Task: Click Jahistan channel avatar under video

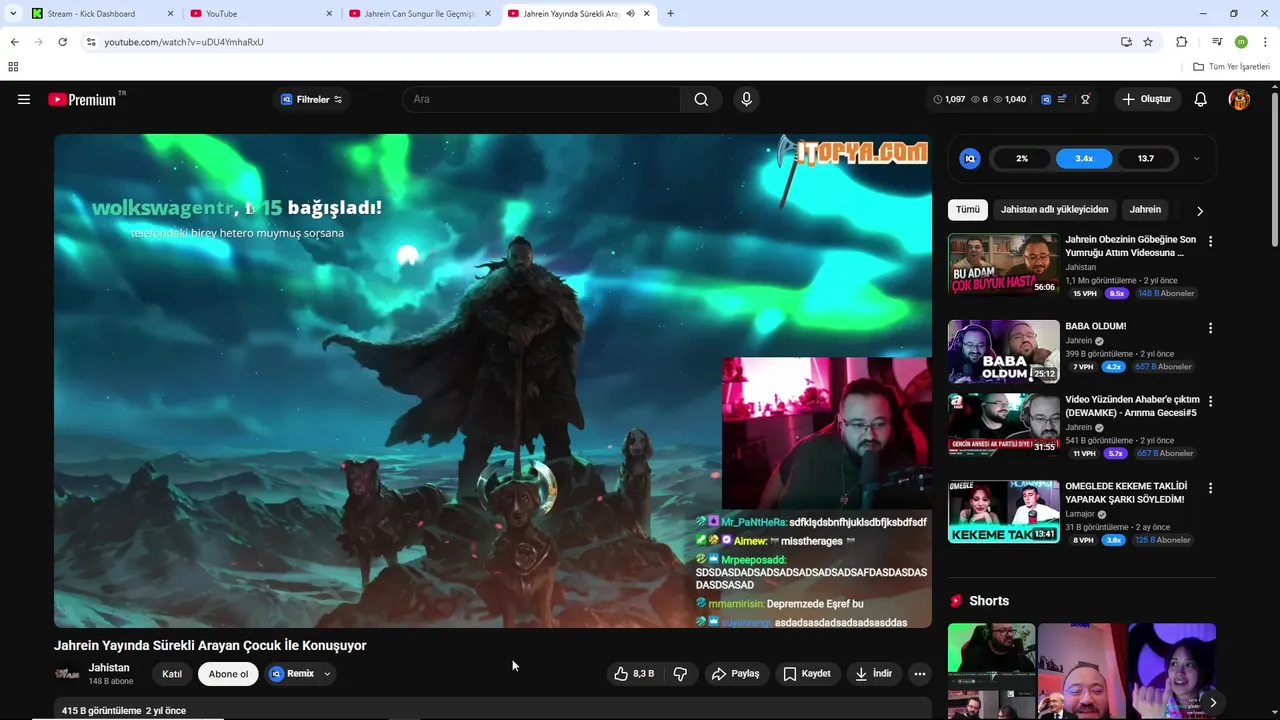Action: 67,674
